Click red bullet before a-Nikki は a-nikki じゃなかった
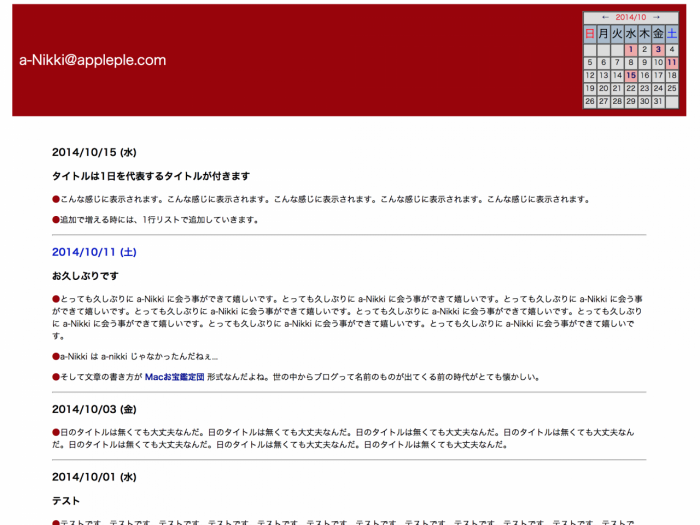This screenshot has height=525, width=700. tap(56, 357)
